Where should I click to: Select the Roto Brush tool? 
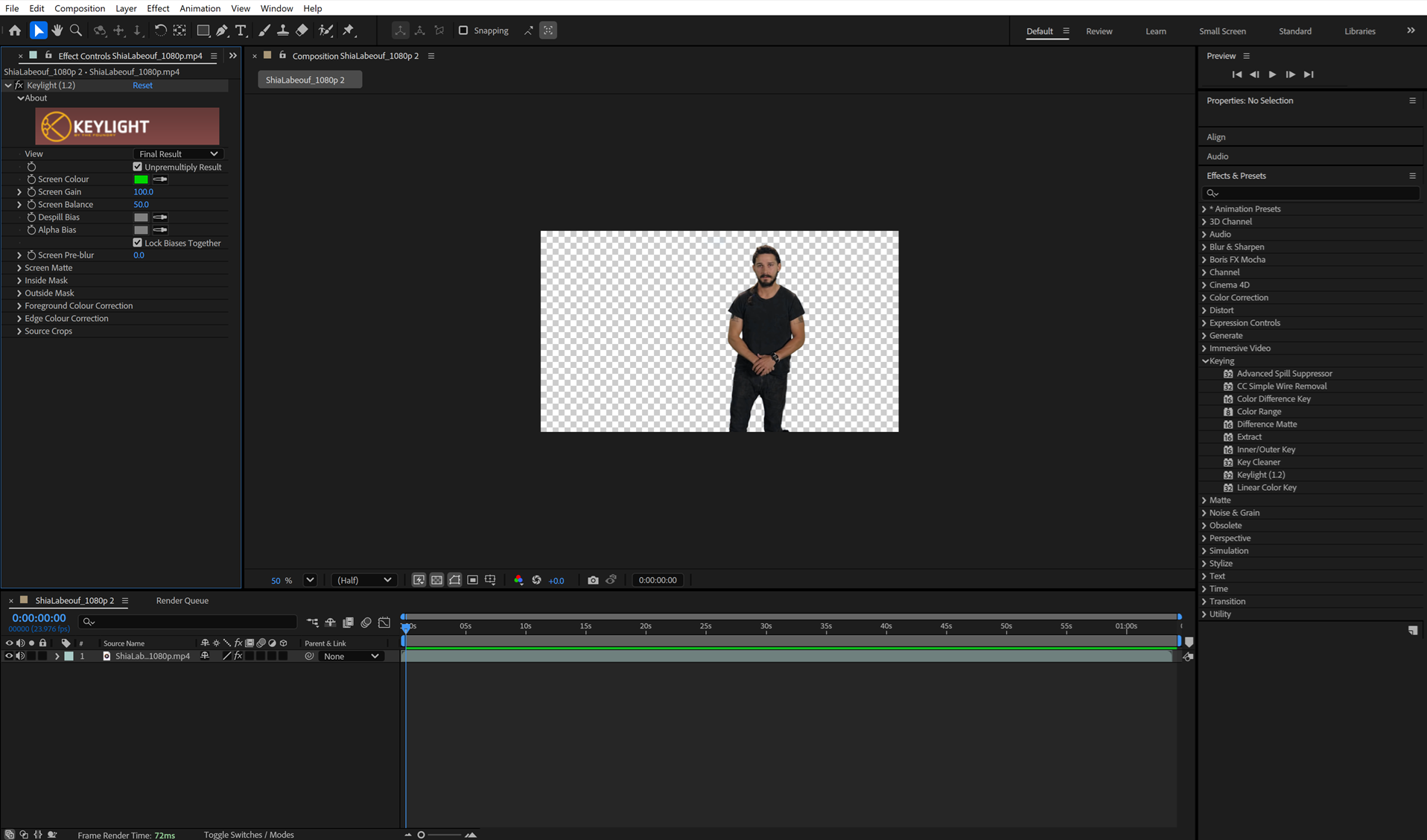tap(325, 30)
